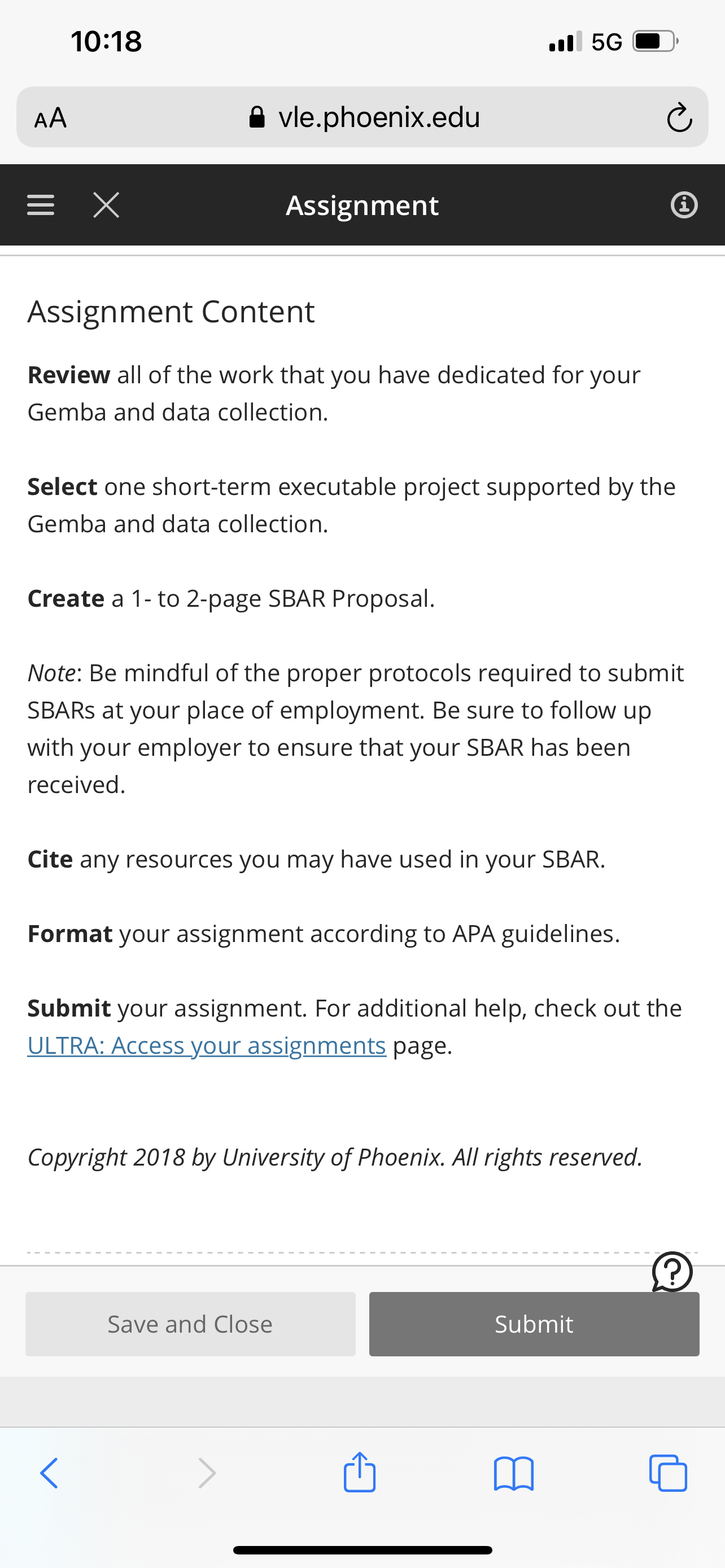Tap the Assignment Content heading
This screenshot has width=725, height=1568.
click(171, 312)
